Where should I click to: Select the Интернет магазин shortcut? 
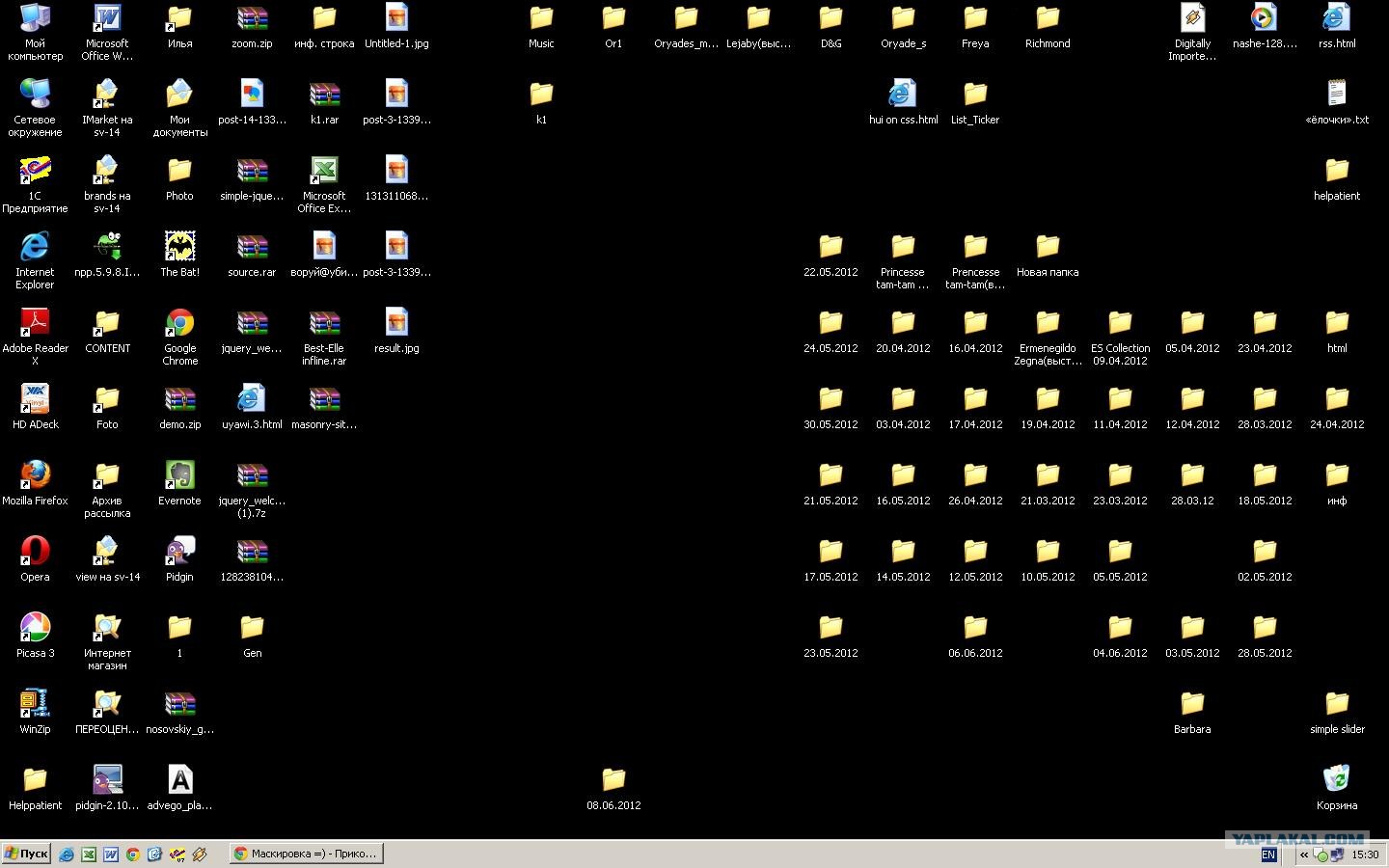coord(107,641)
